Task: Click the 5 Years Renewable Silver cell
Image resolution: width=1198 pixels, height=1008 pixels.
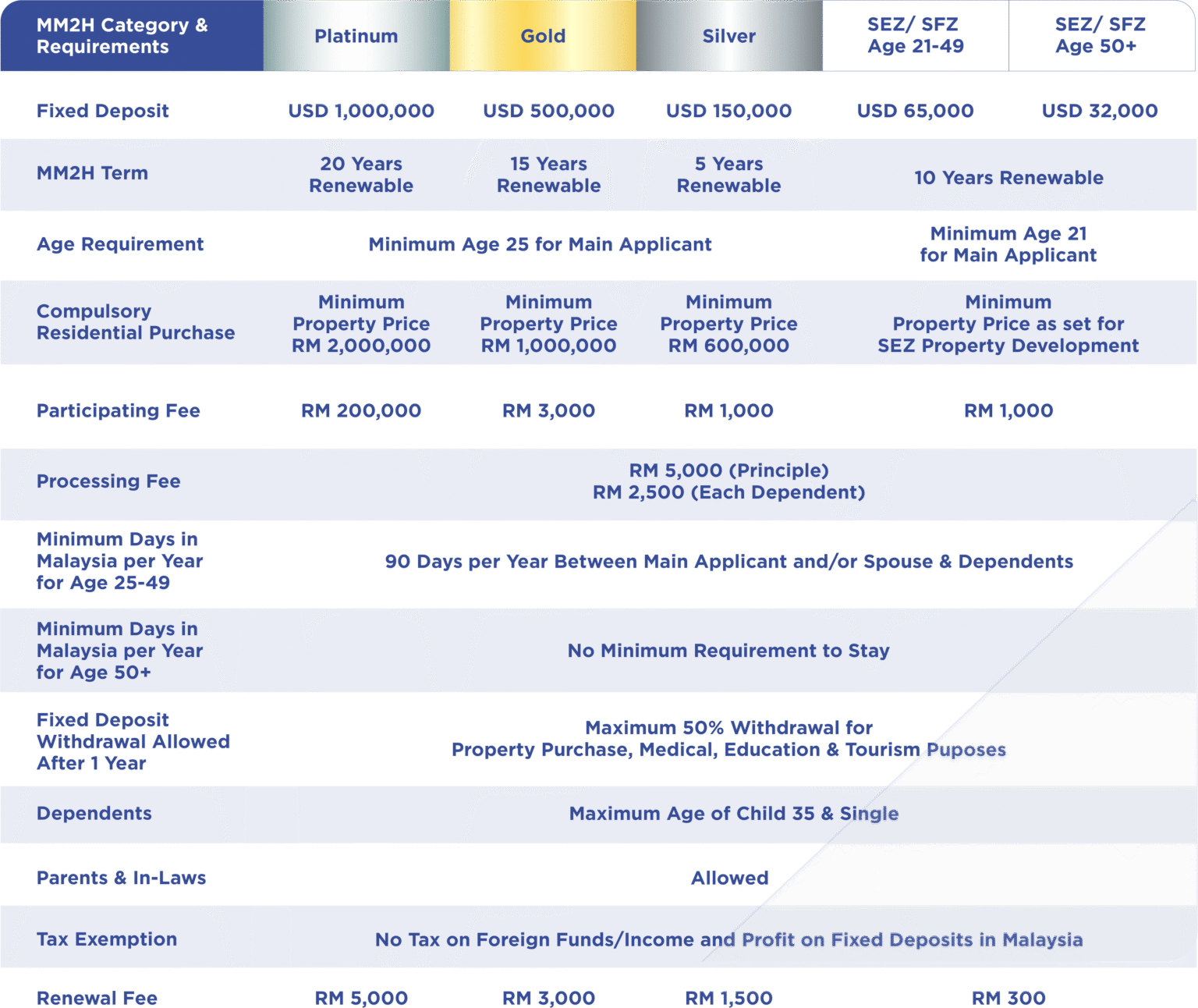Action: [729, 175]
